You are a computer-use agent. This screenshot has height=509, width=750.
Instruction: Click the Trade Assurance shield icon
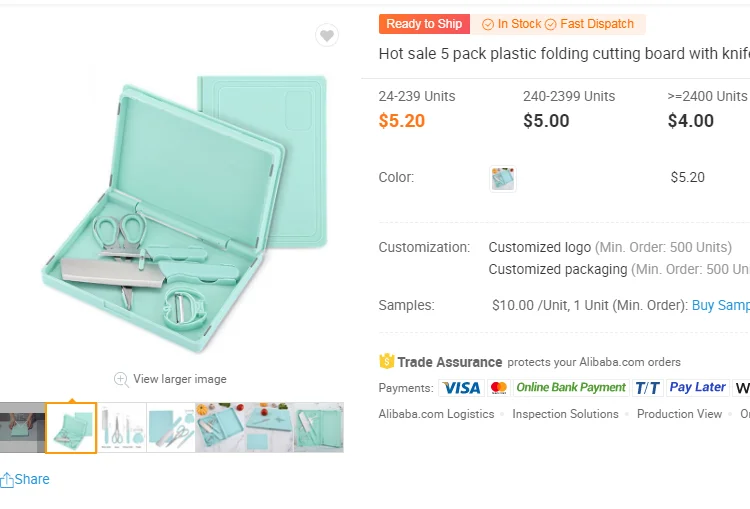click(x=387, y=362)
